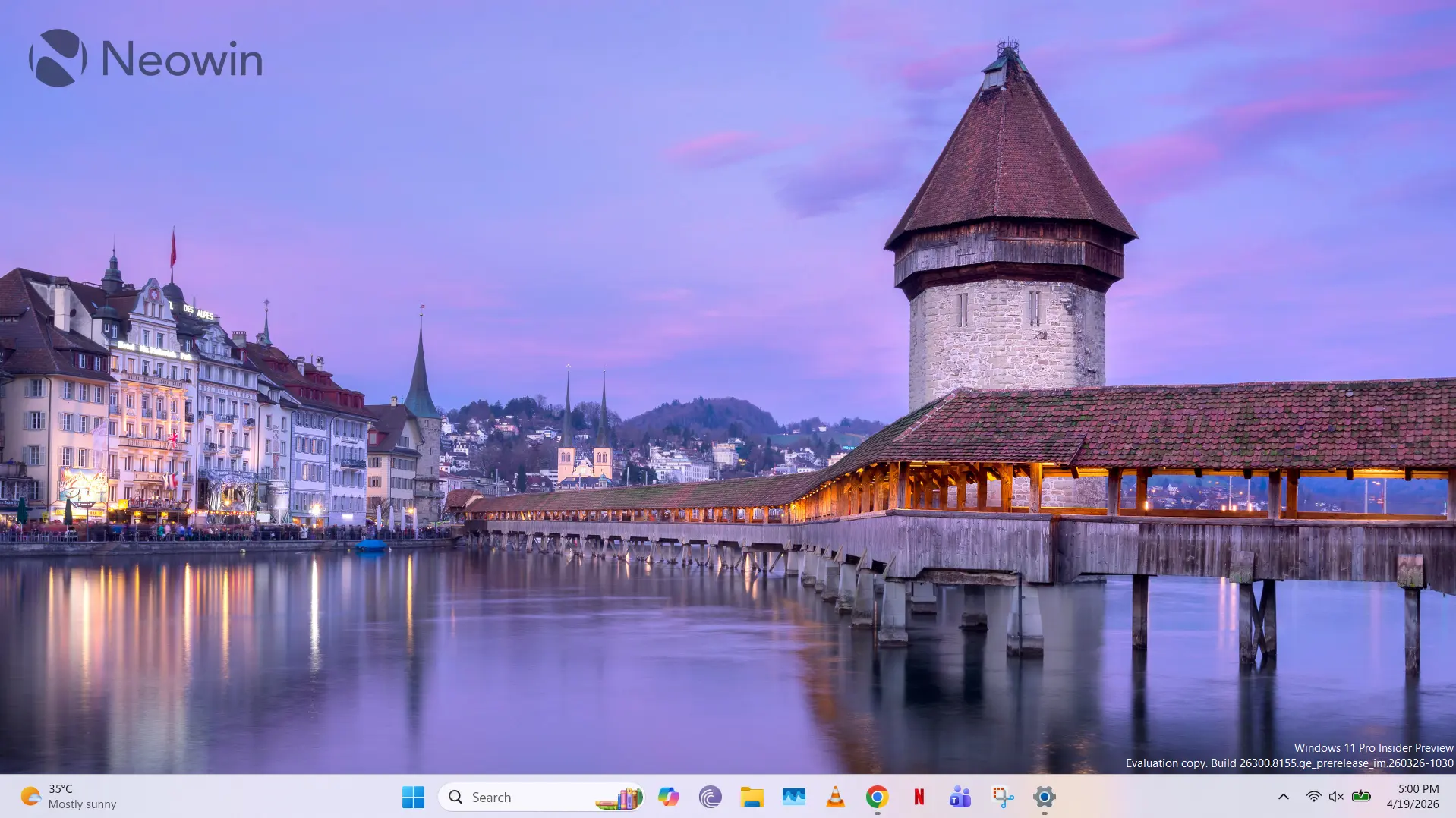Image resolution: width=1456 pixels, height=818 pixels.
Task: Switch to the Settings app
Action: tap(1044, 797)
